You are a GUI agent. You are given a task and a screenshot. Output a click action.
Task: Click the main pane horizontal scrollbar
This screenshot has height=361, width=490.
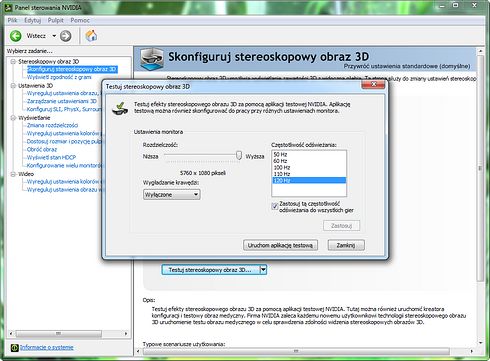pyautogui.click(x=296, y=351)
